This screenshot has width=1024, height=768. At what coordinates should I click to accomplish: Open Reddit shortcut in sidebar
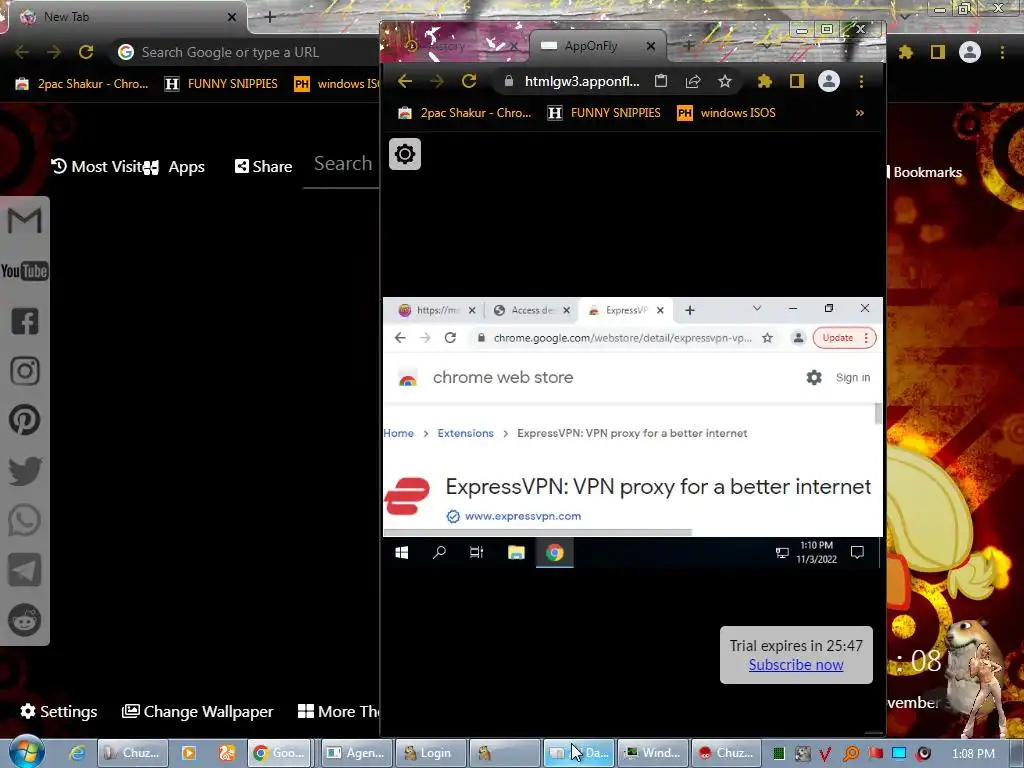(x=25, y=620)
